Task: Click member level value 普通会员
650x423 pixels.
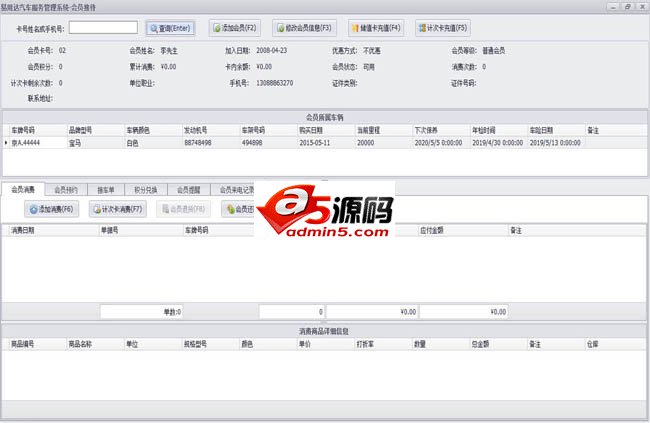Action: click(x=493, y=51)
